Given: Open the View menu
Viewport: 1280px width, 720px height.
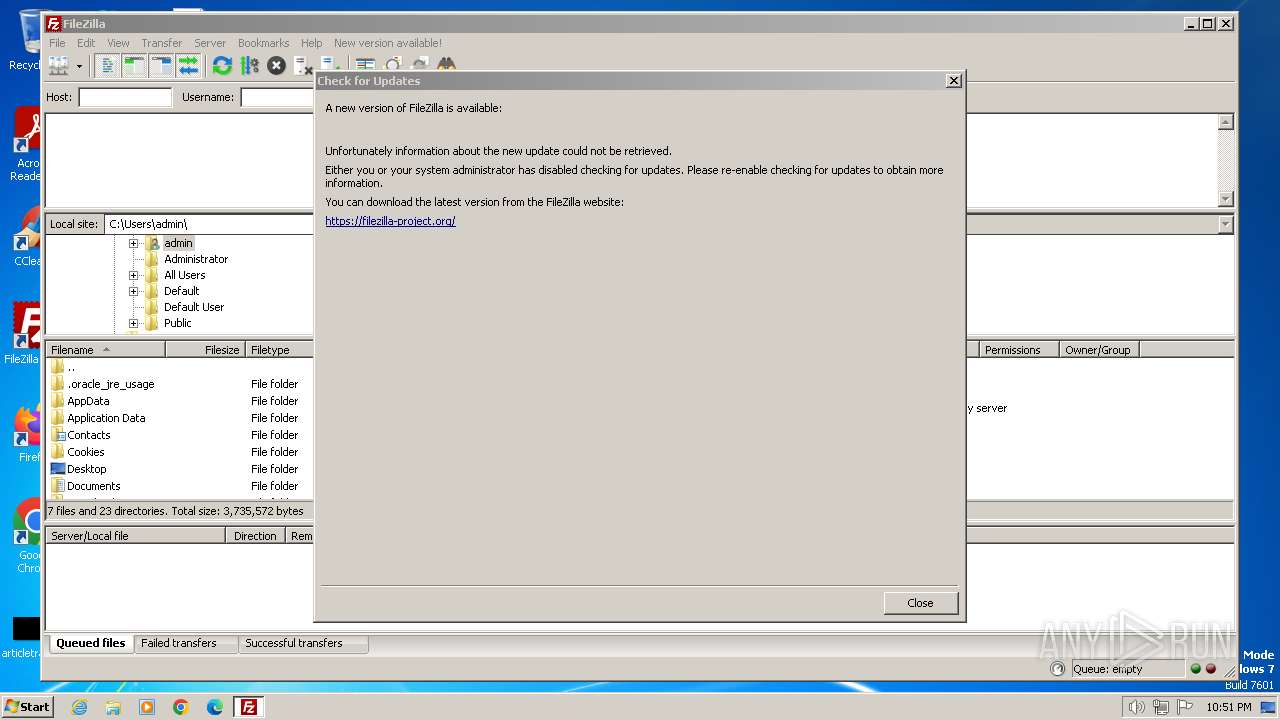Looking at the screenshot, I should click(x=118, y=43).
